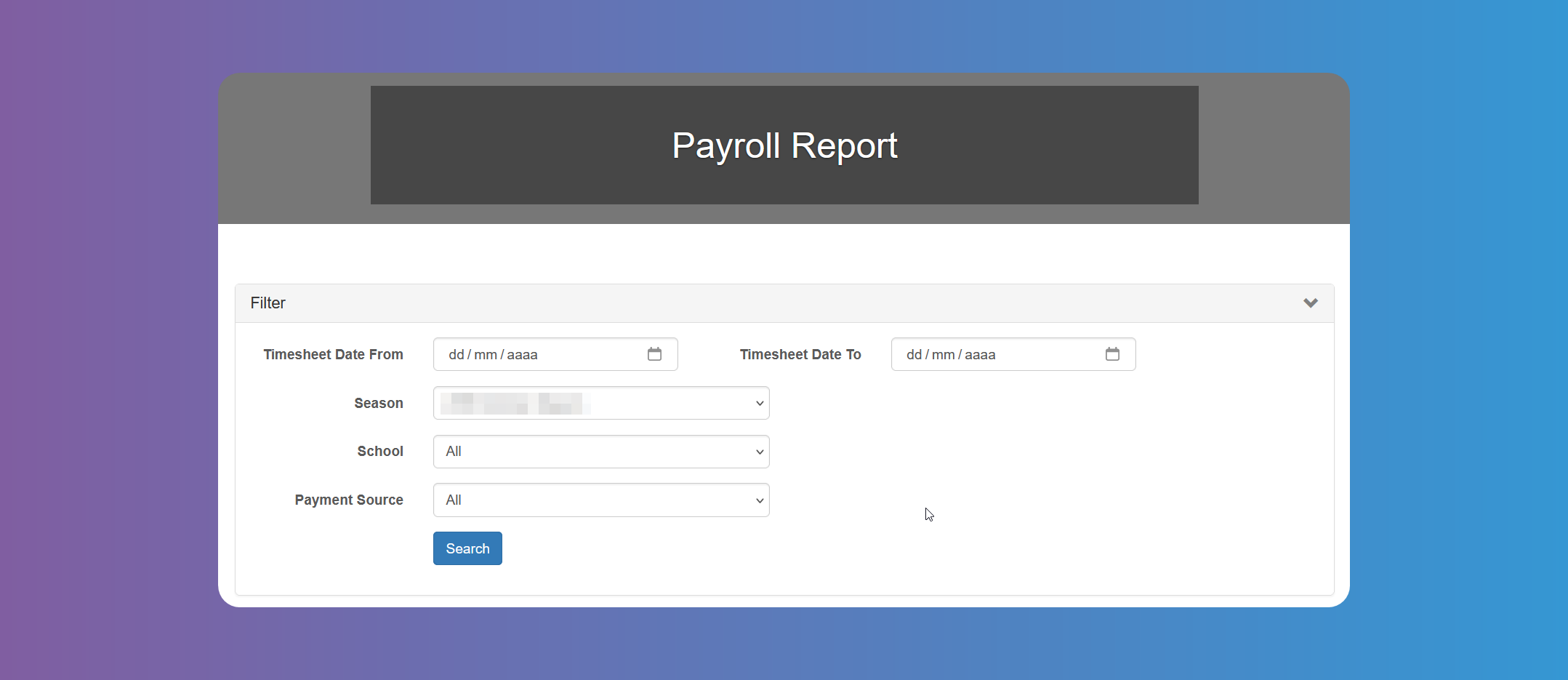Open the Payment Source dropdown showing All

600,500
